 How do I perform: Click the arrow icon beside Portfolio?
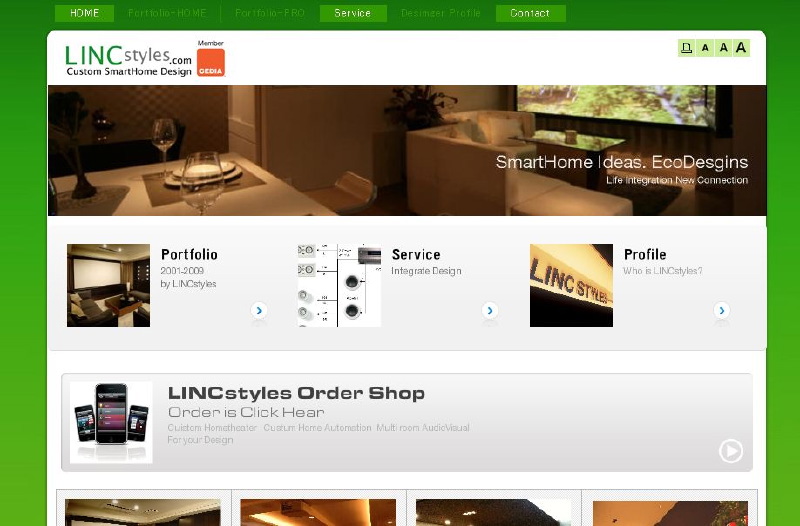click(x=259, y=310)
